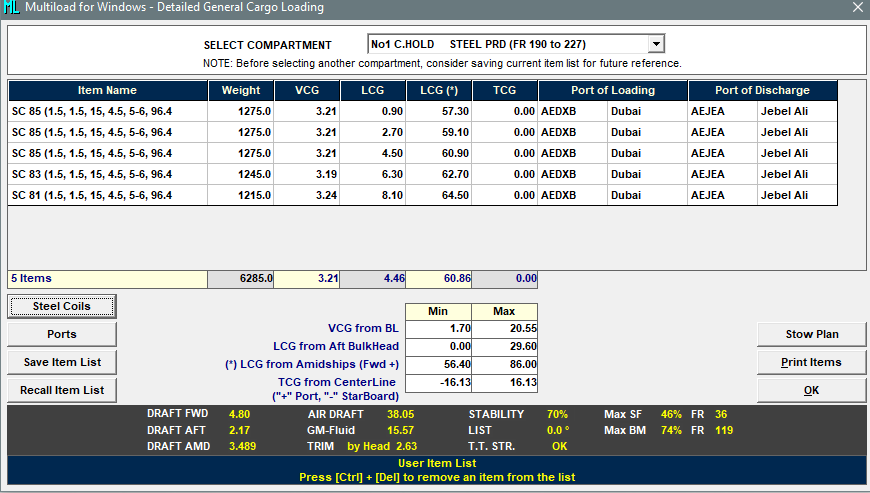Click the Multiload ML application icon

(11, 7)
